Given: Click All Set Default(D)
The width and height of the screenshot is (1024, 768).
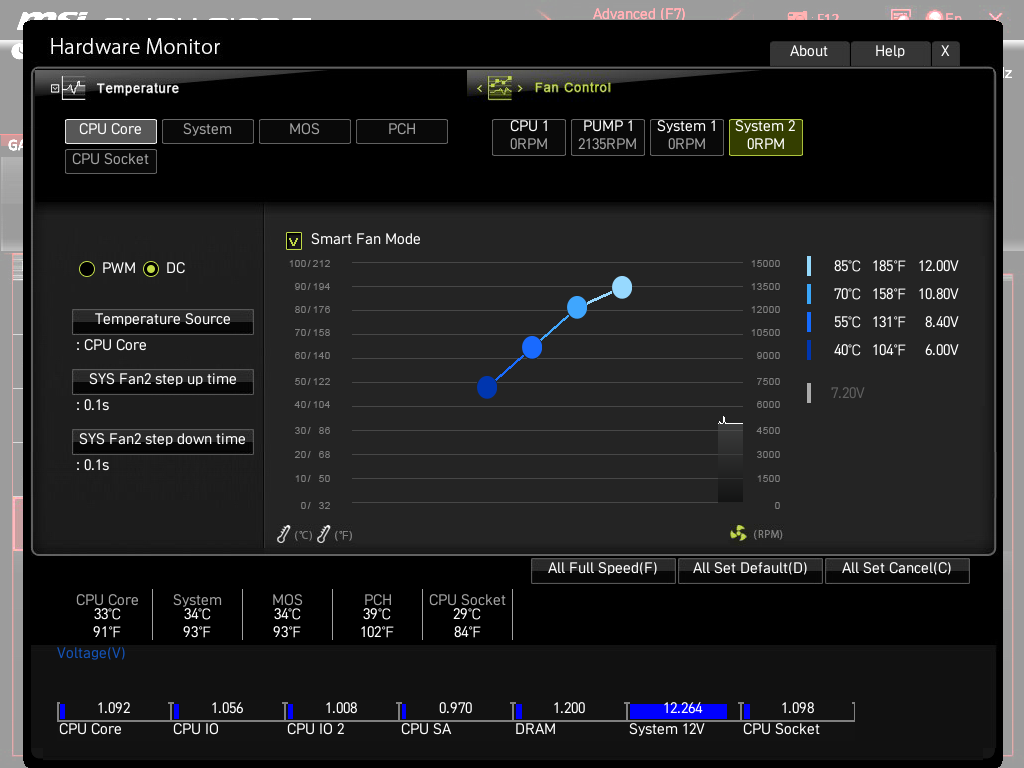Looking at the screenshot, I should (x=750, y=569).
